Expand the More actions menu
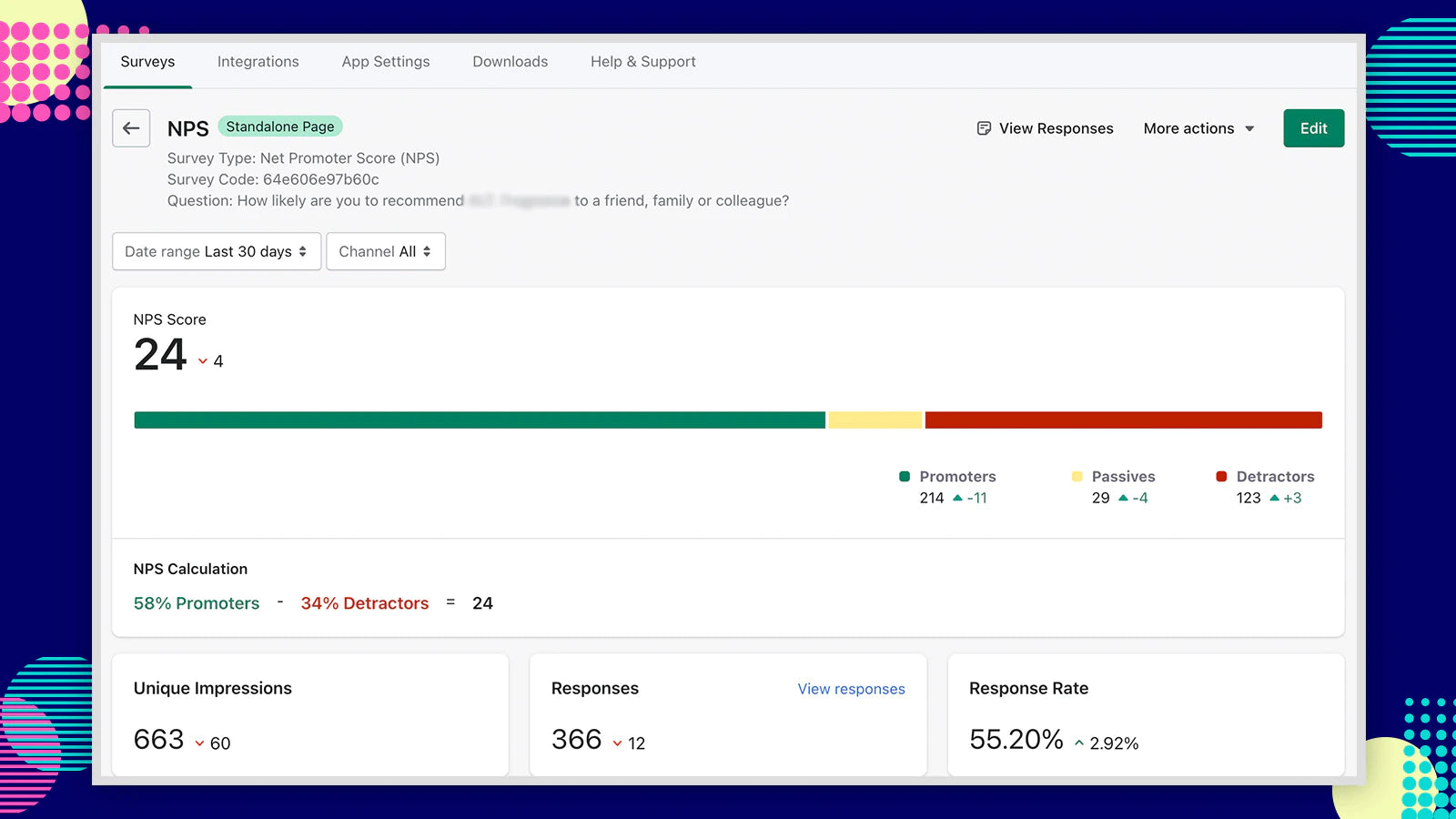The height and width of the screenshot is (819, 1456). [1198, 128]
